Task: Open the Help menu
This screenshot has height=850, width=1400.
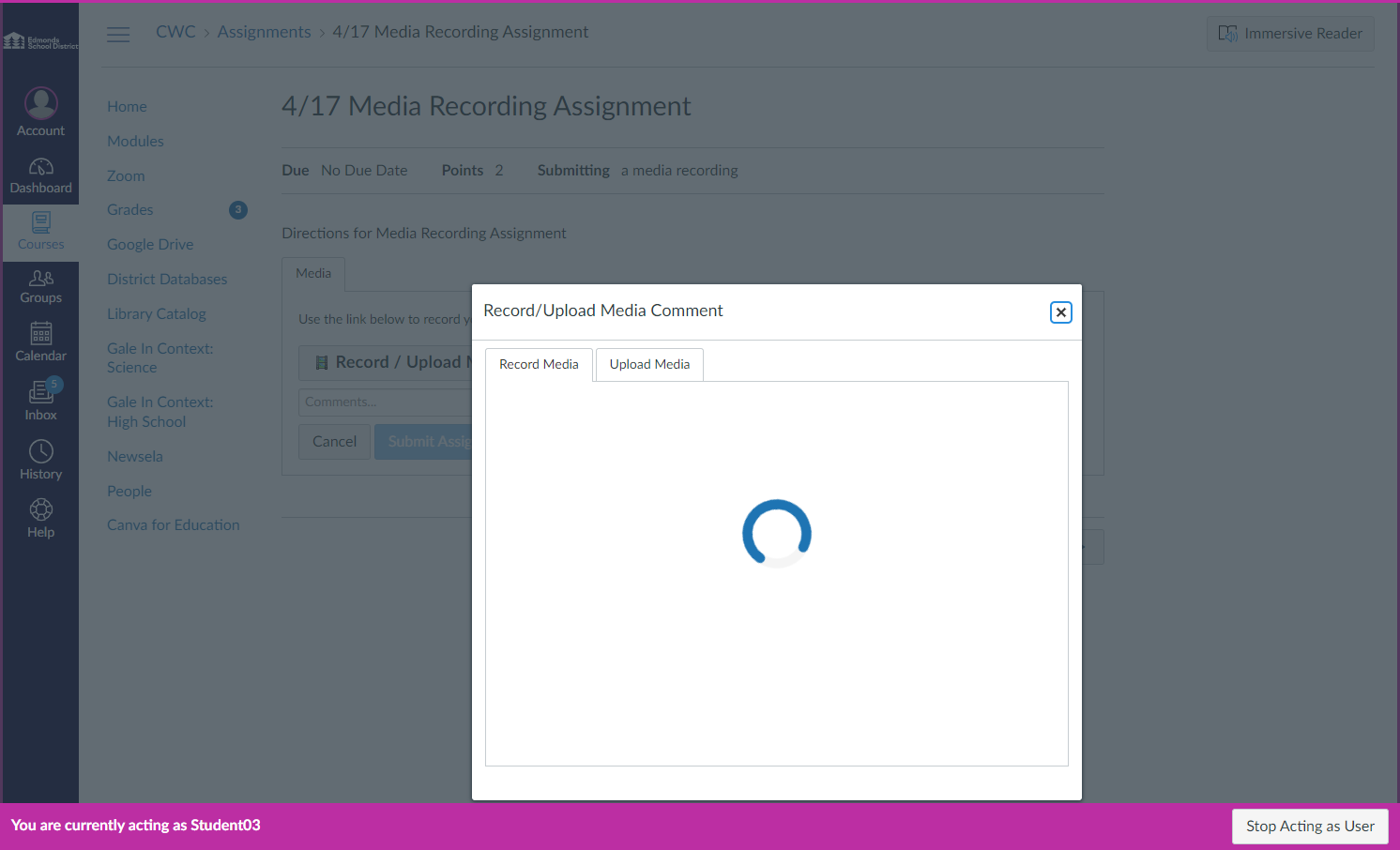Action: point(40,519)
